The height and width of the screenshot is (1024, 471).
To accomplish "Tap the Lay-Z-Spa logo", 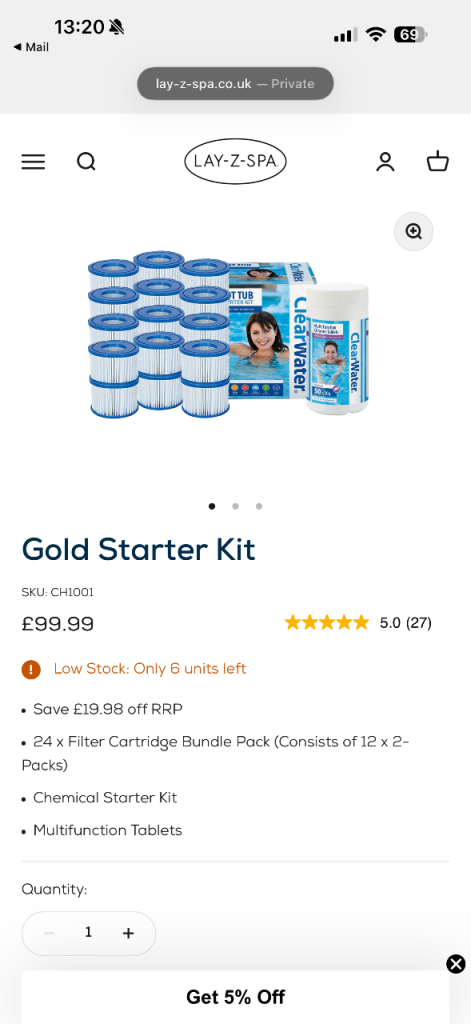I will coord(235,161).
